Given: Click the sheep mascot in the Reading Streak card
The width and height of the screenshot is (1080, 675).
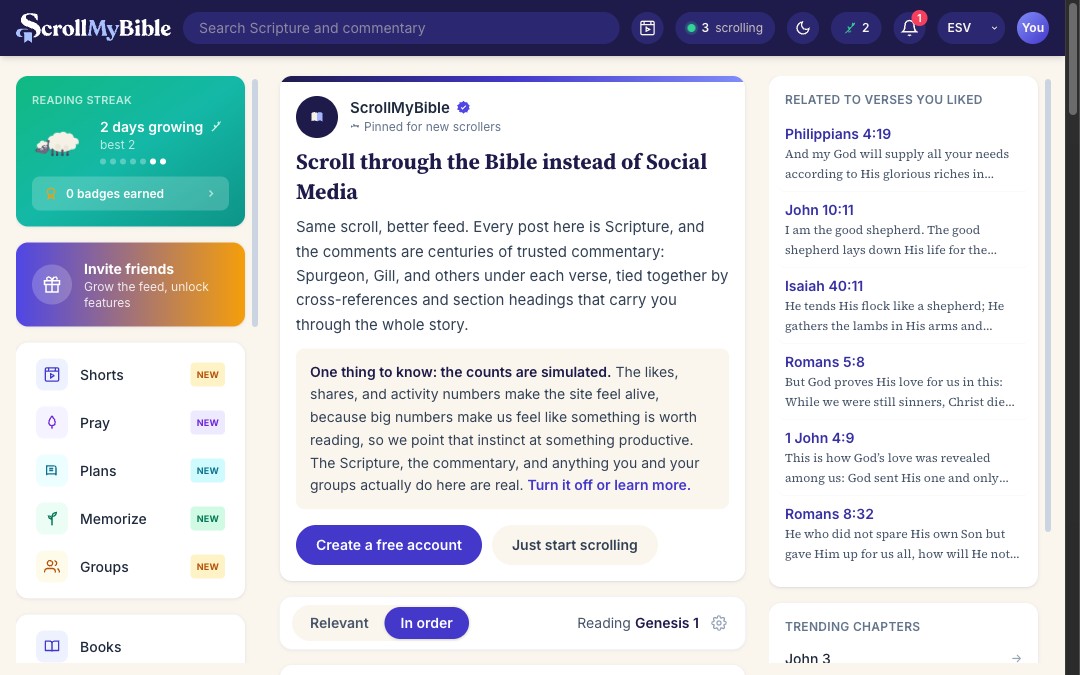Looking at the screenshot, I should (58, 143).
